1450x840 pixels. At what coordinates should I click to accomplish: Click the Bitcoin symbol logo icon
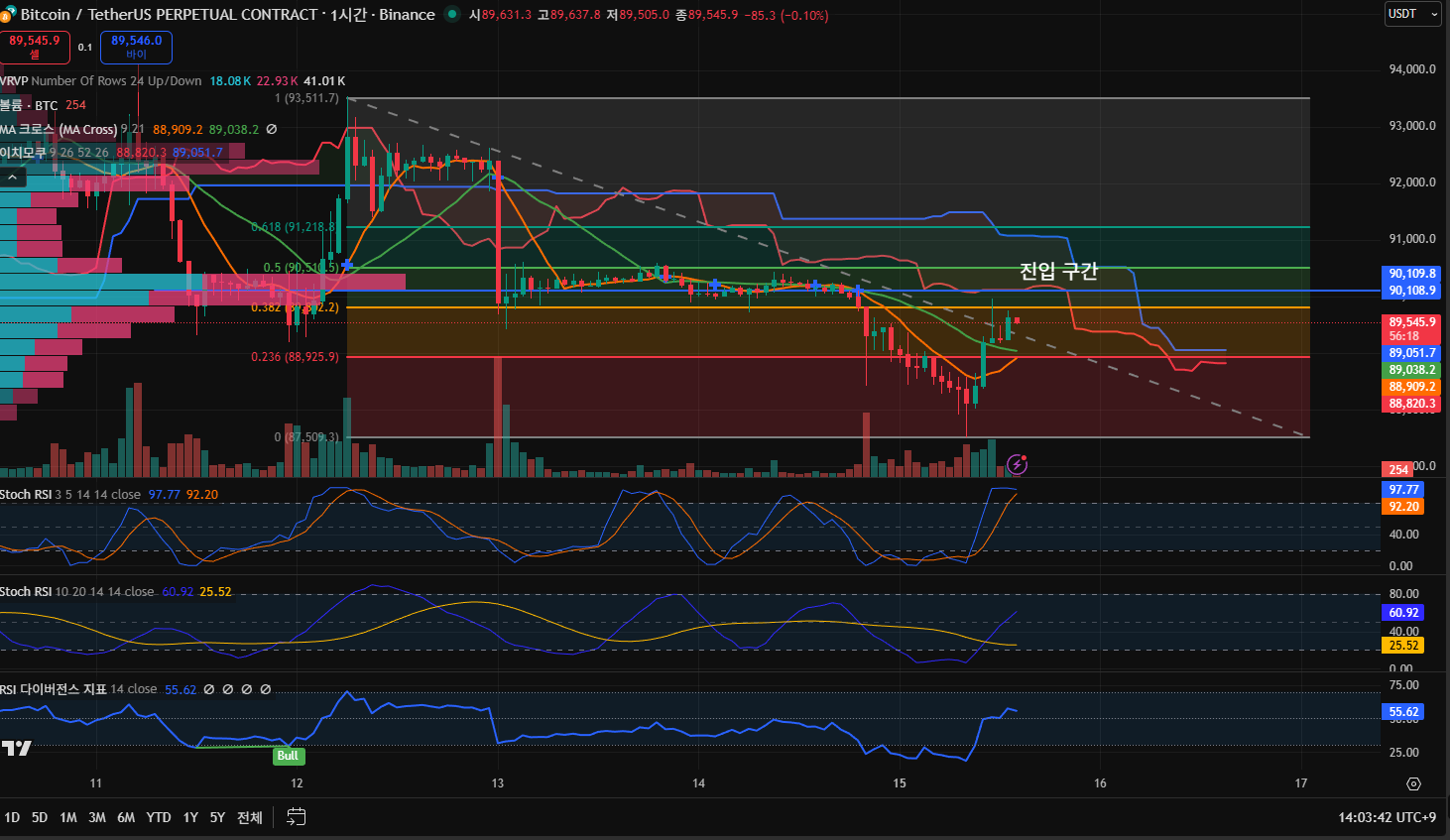(7, 15)
